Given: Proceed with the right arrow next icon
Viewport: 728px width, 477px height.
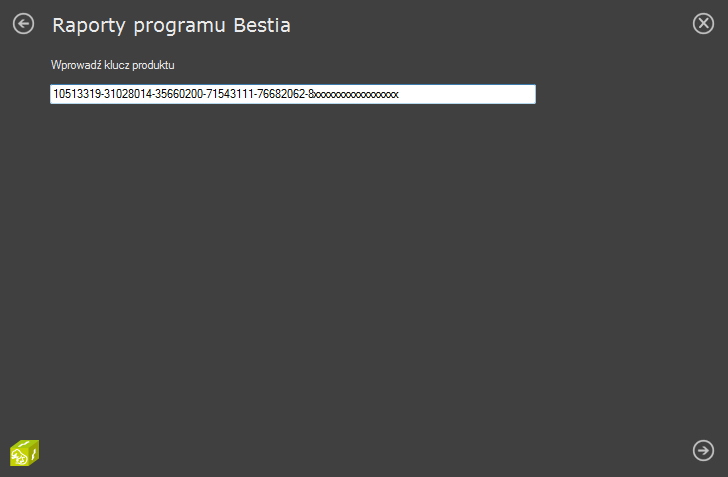Looking at the screenshot, I should [x=703, y=451].
